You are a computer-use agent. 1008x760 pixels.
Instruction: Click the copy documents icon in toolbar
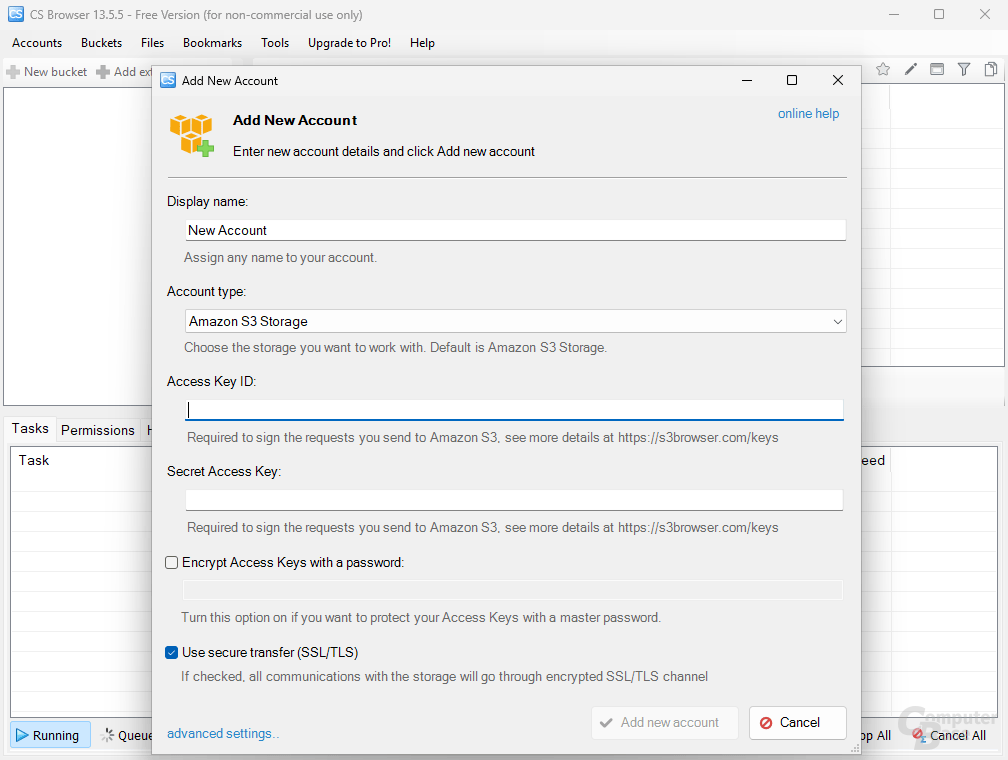click(x=991, y=69)
